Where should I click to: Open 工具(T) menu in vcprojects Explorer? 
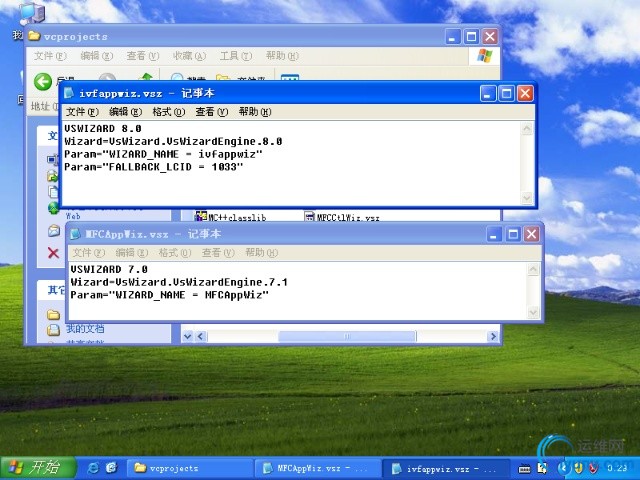pyautogui.click(x=236, y=56)
